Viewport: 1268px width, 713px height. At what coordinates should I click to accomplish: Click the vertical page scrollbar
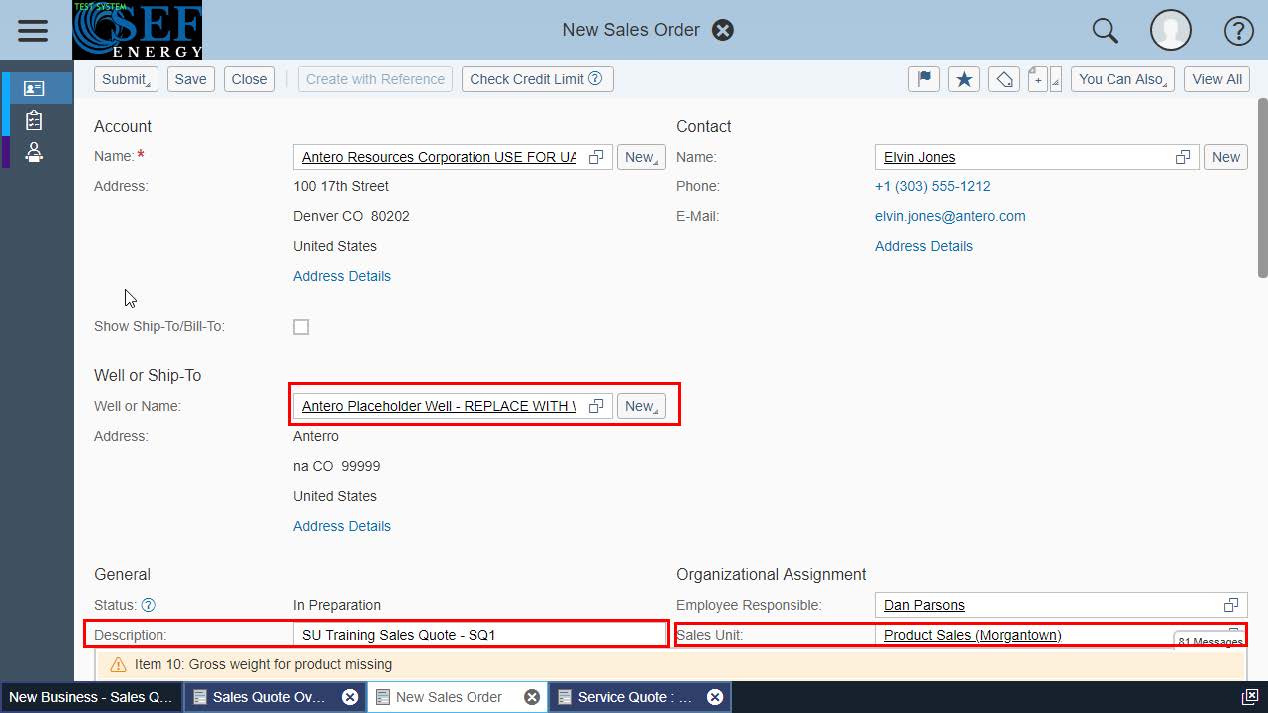[1261, 190]
